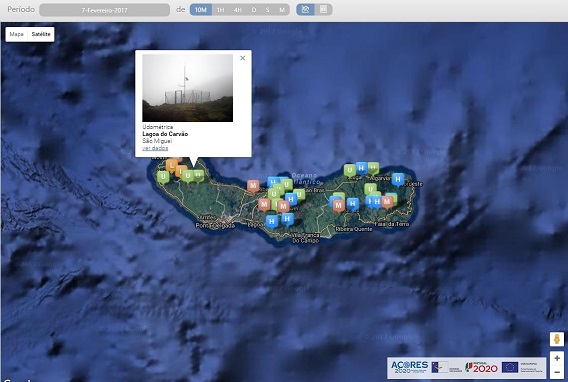
Task: Click the M marker near Ribeira Quente
Action: 339,206
